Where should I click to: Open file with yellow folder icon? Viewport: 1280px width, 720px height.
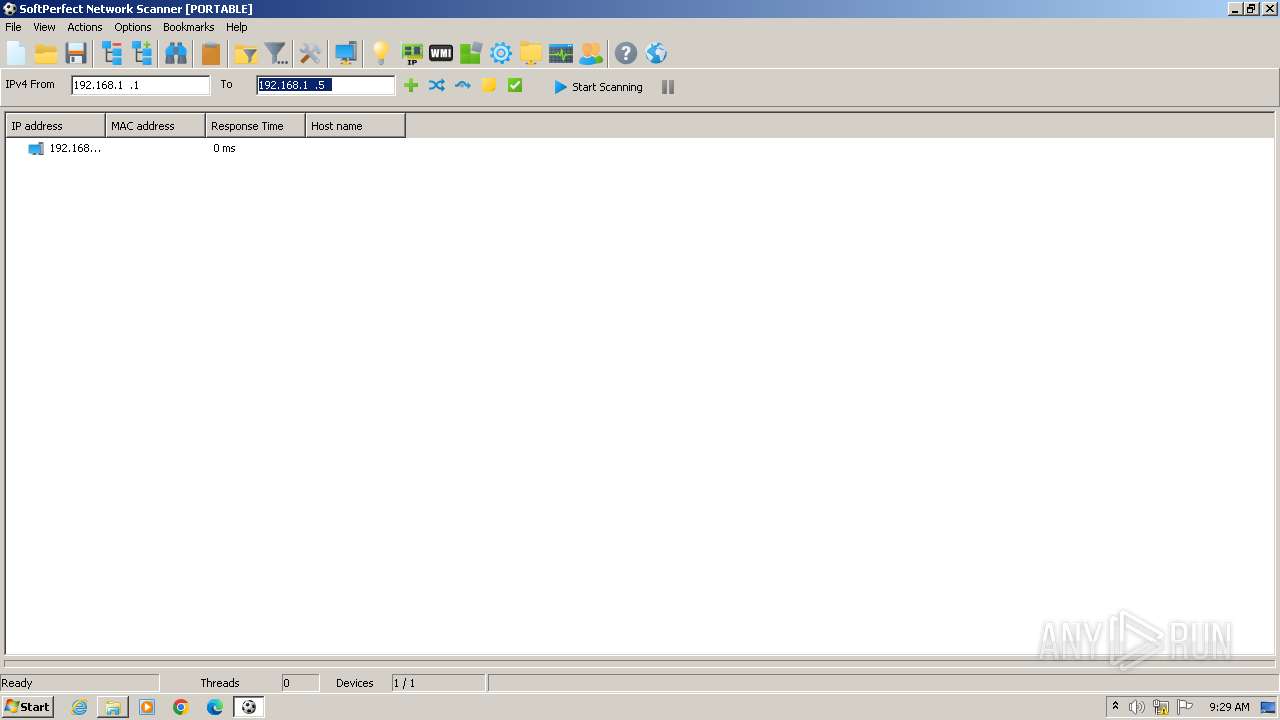coord(46,53)
